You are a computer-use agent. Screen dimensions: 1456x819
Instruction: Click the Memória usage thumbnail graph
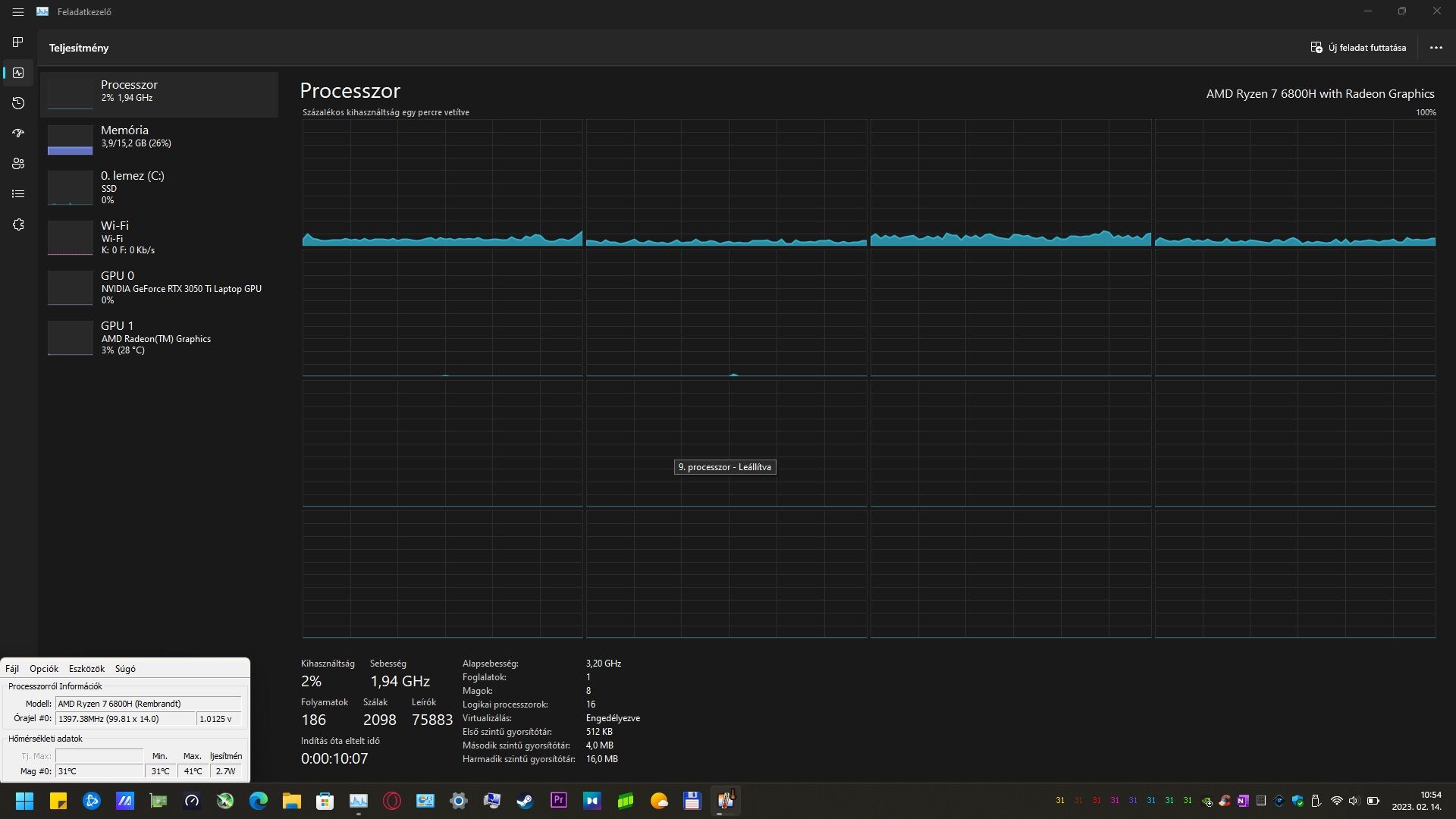click(70, 140)
